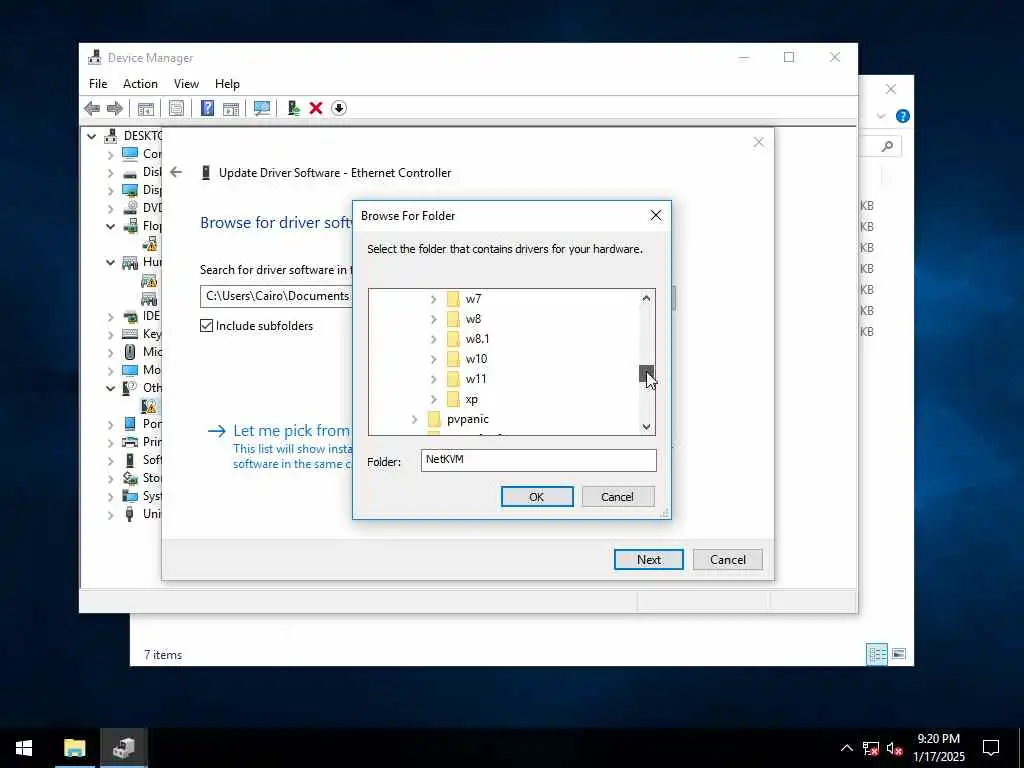Open the Properties toolbar icon

176,108
